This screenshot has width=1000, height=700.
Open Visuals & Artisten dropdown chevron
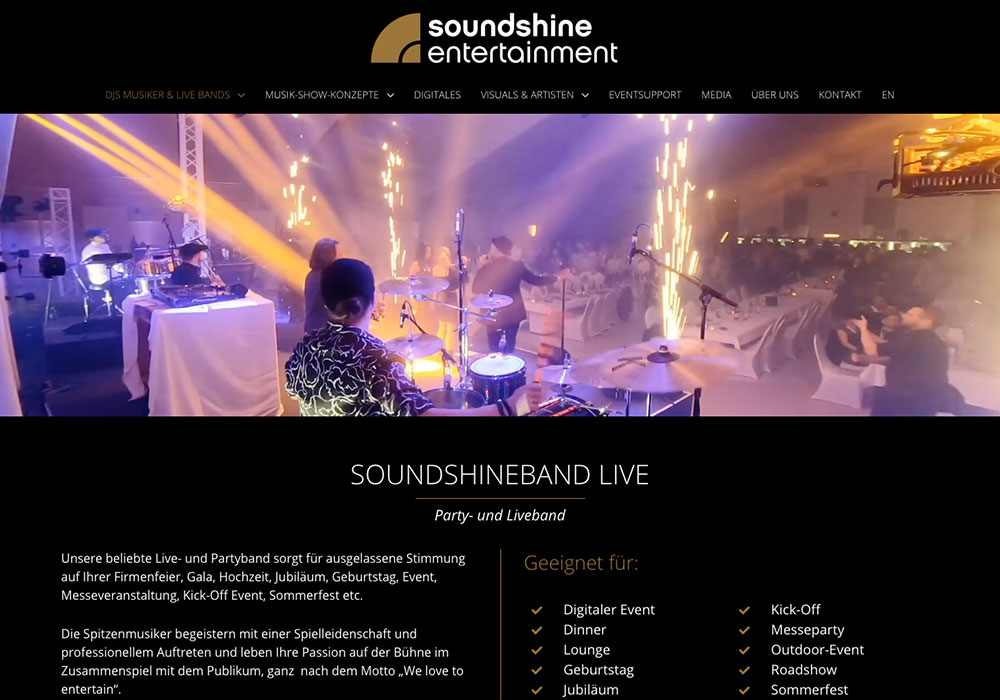(585, 96)
